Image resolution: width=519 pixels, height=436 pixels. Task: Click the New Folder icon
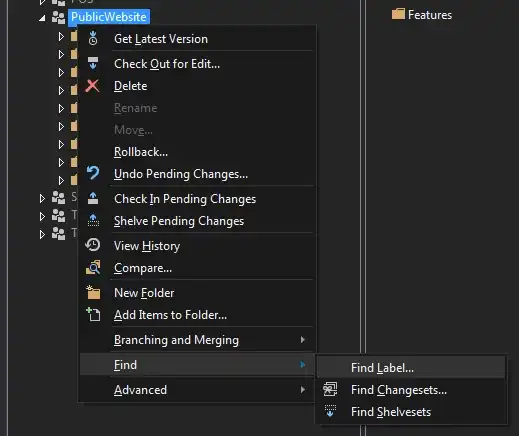tap(93, 292)
